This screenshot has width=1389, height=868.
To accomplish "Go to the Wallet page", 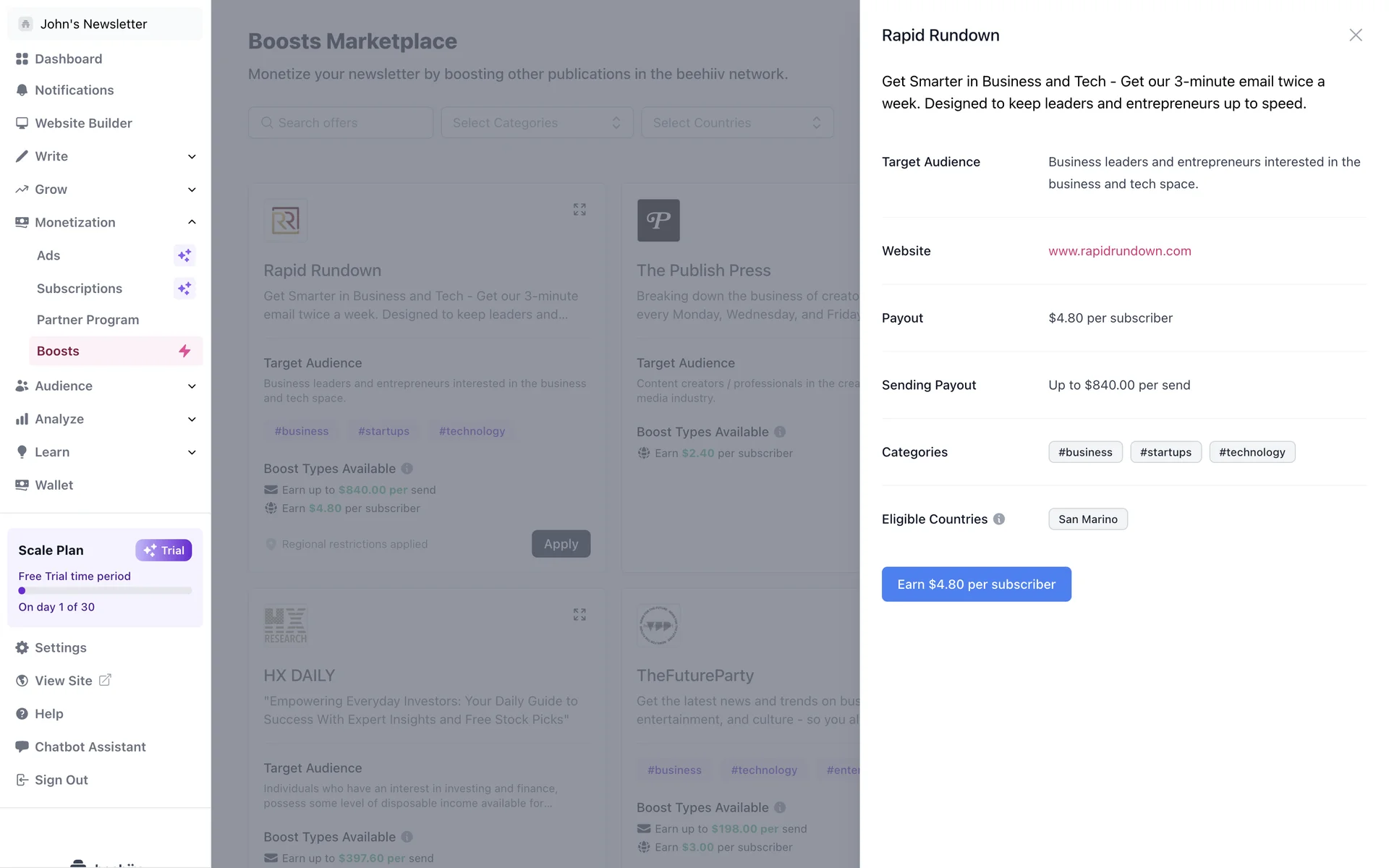I will point(54,485).
